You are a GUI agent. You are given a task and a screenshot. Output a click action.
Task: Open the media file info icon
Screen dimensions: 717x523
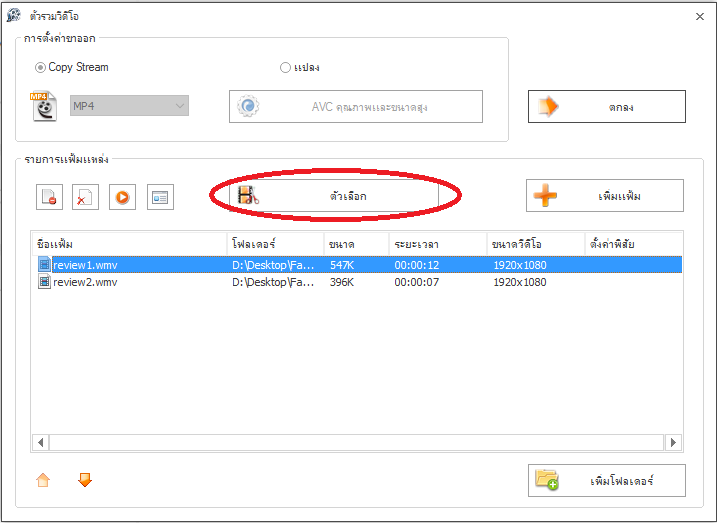[161, 197]
